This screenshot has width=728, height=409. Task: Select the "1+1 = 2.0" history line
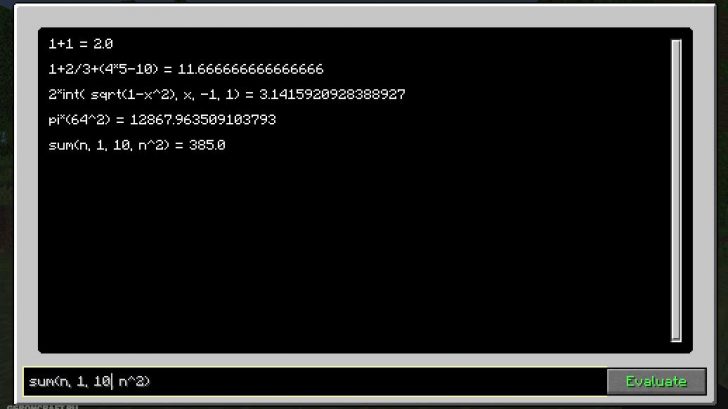point(80,44)
